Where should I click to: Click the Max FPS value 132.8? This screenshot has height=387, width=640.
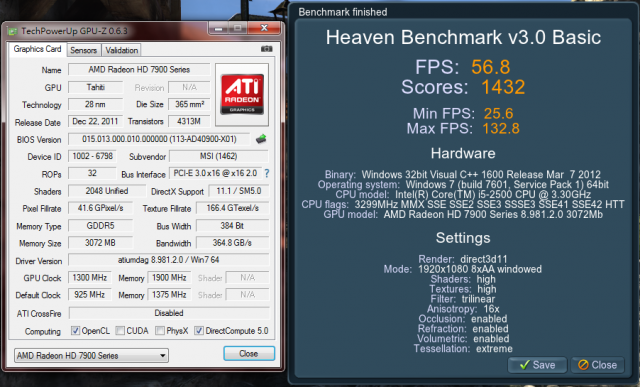click(x=501, y=129)
